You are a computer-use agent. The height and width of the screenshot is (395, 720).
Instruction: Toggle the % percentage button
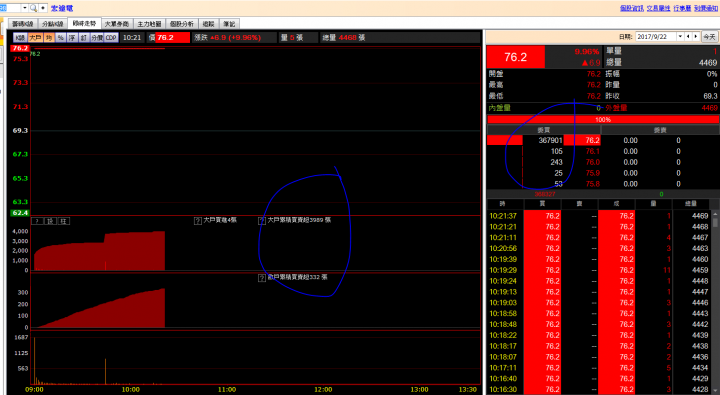pos(60,38)
